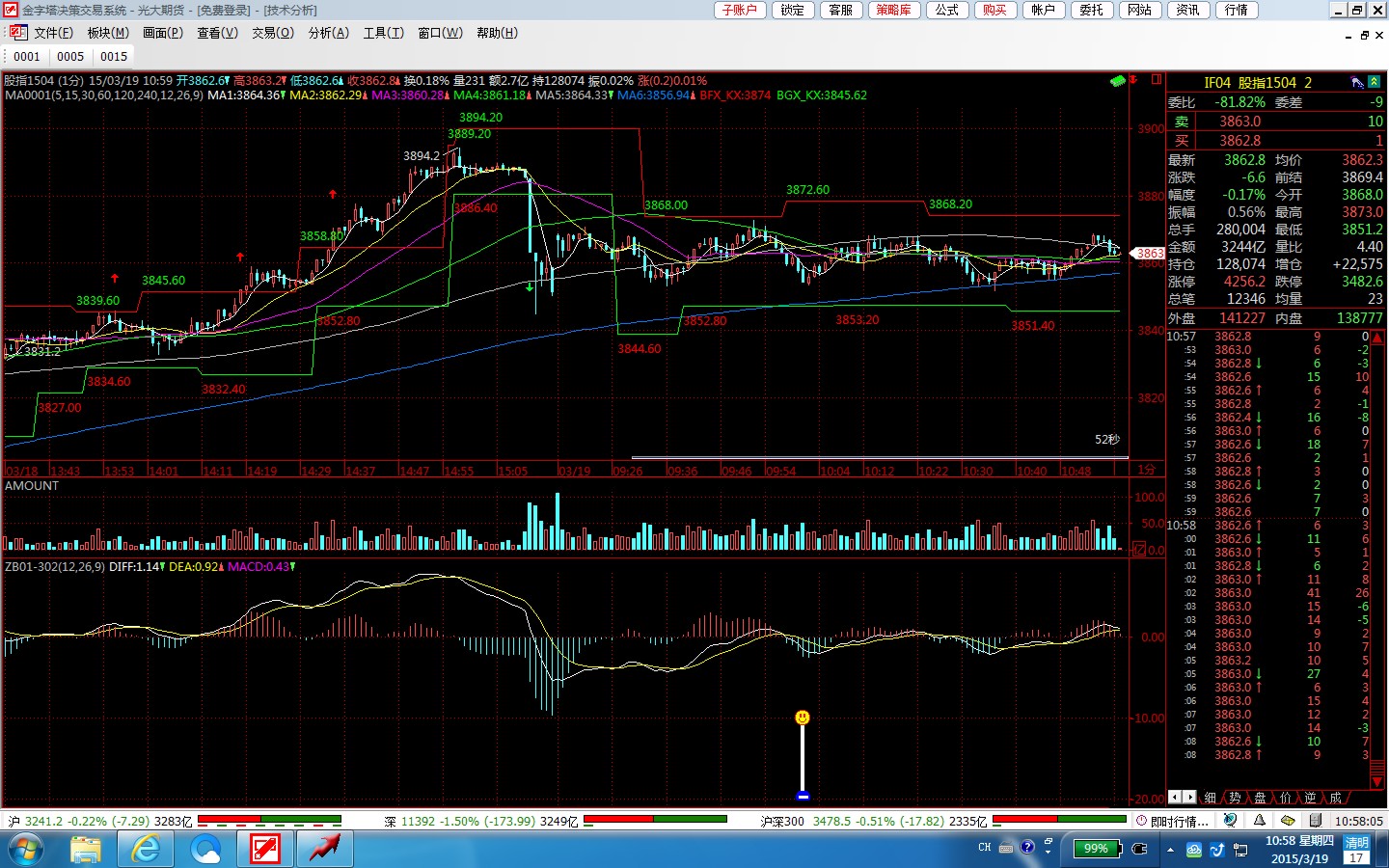The height and width of the screenshot is (868, 1389).
Task: Select the 0005 period tab
Action: point(70,56)
